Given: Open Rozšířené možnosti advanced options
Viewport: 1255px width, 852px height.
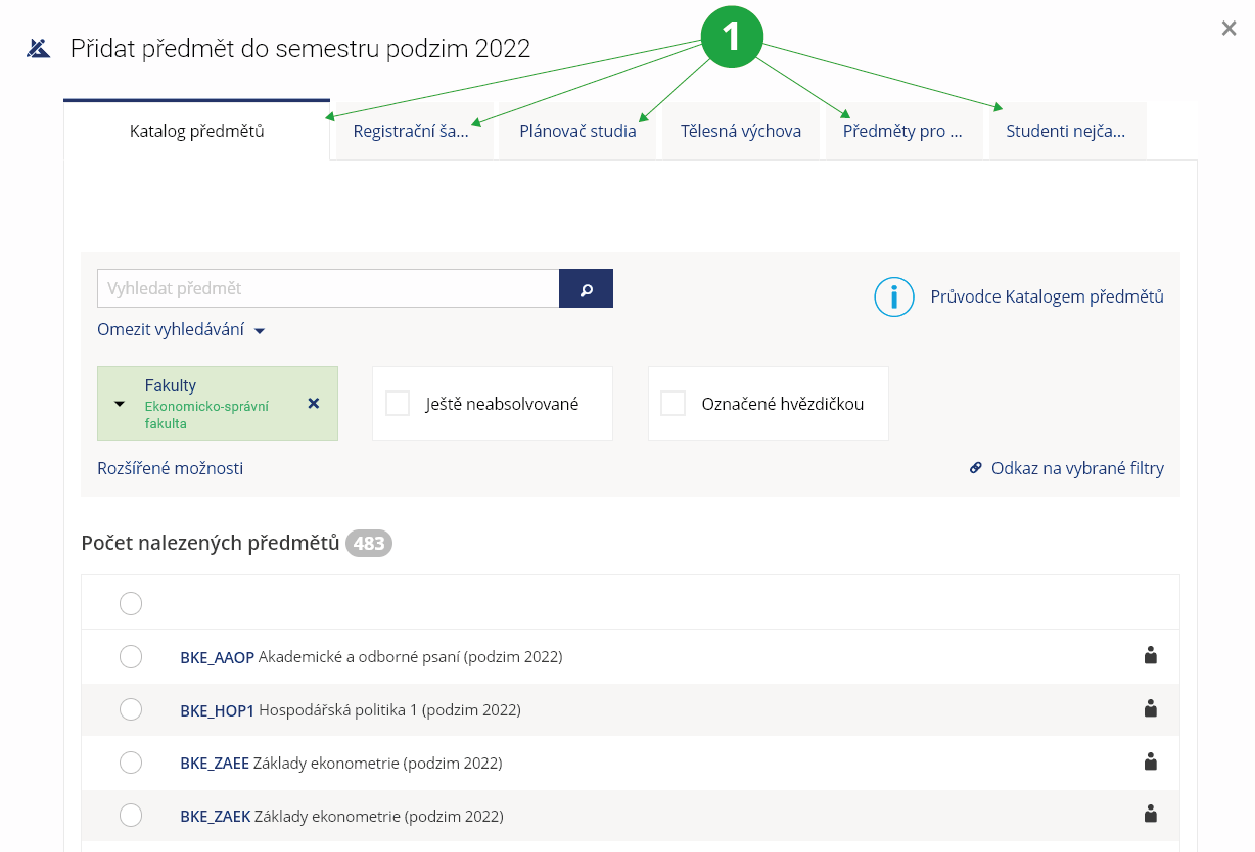Looking at the screenshot, I should click(170, 468).
